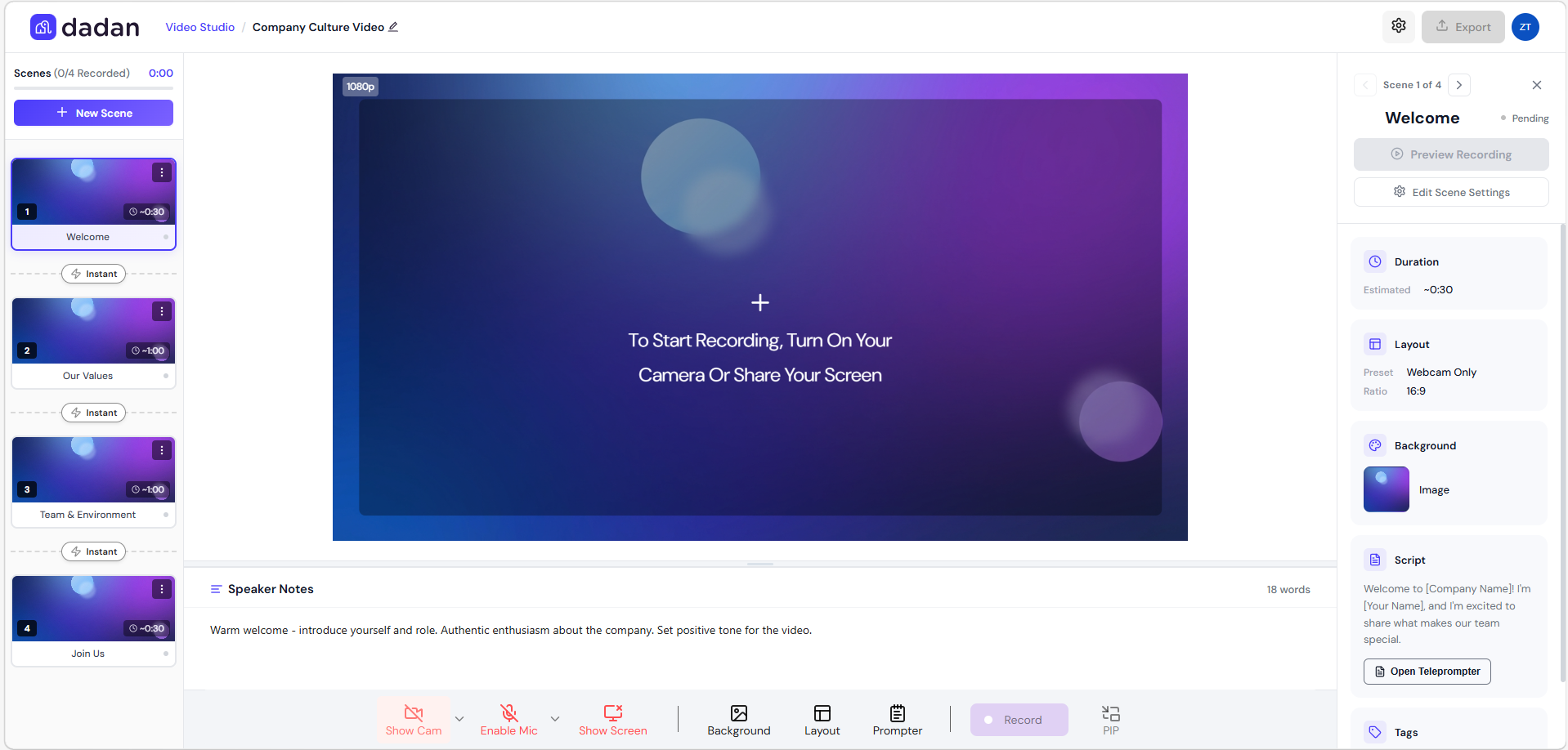Click the New Scene button
The width and height of the screenshot is (1568, 750).
pyautogui.click(x=93, y=113)
